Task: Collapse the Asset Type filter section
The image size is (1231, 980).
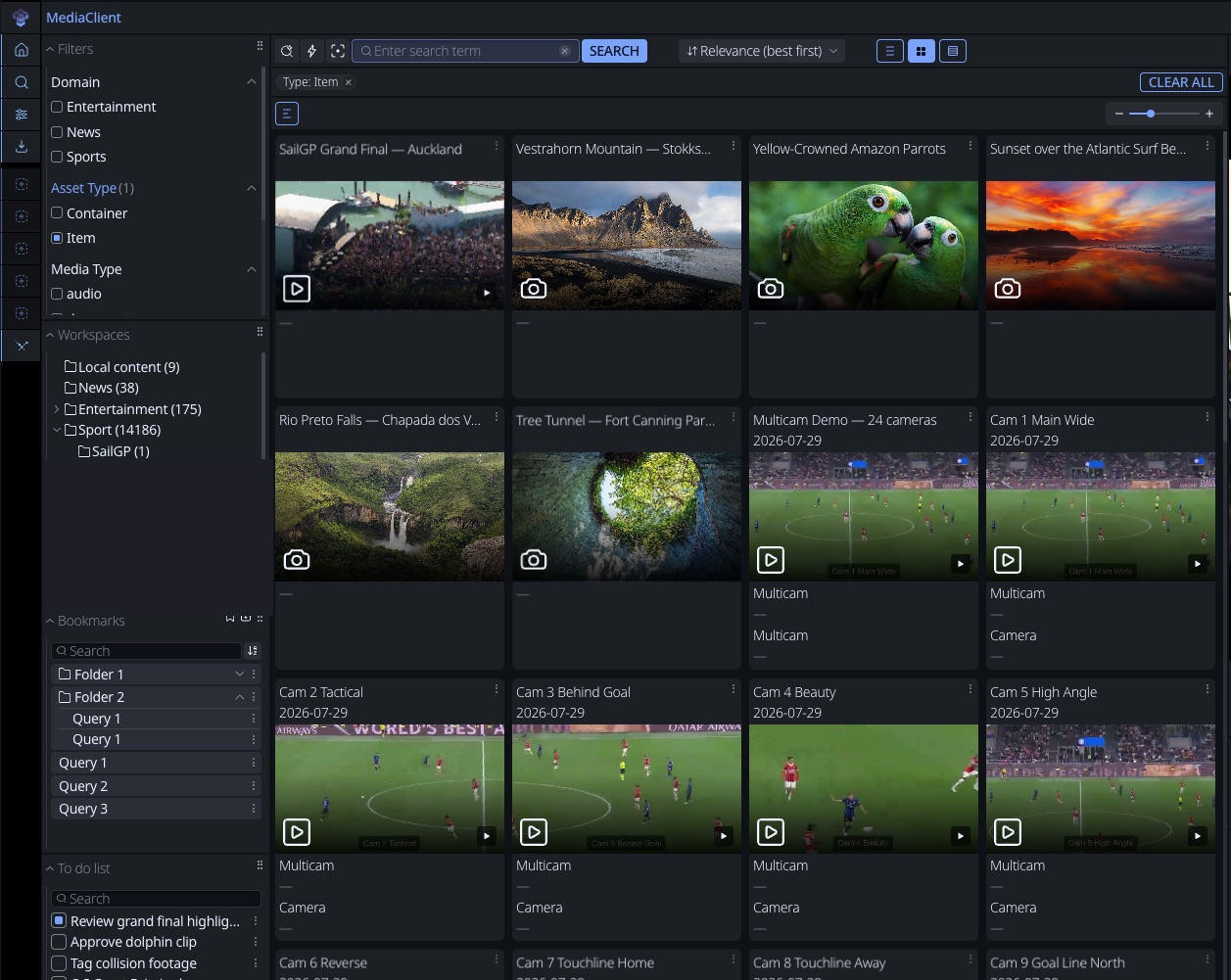Action: [252, 188]
